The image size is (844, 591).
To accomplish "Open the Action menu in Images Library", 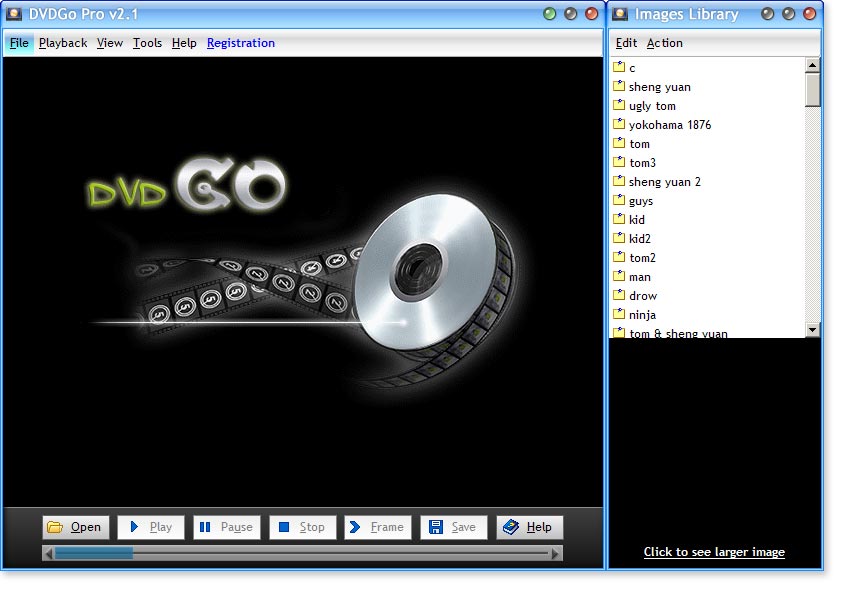I will coord(664,43).
